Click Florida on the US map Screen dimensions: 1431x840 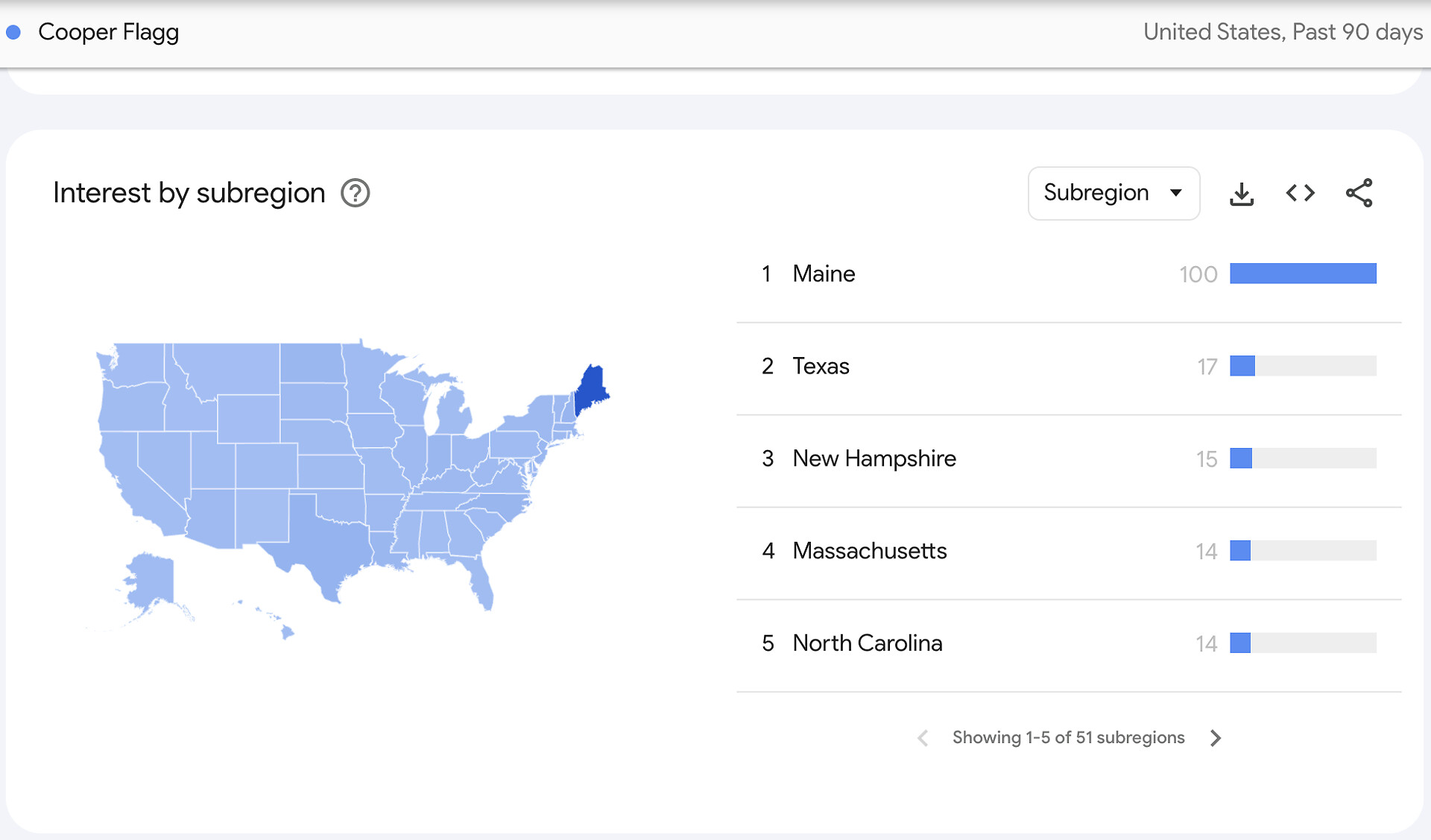click(x=482, y=584)
